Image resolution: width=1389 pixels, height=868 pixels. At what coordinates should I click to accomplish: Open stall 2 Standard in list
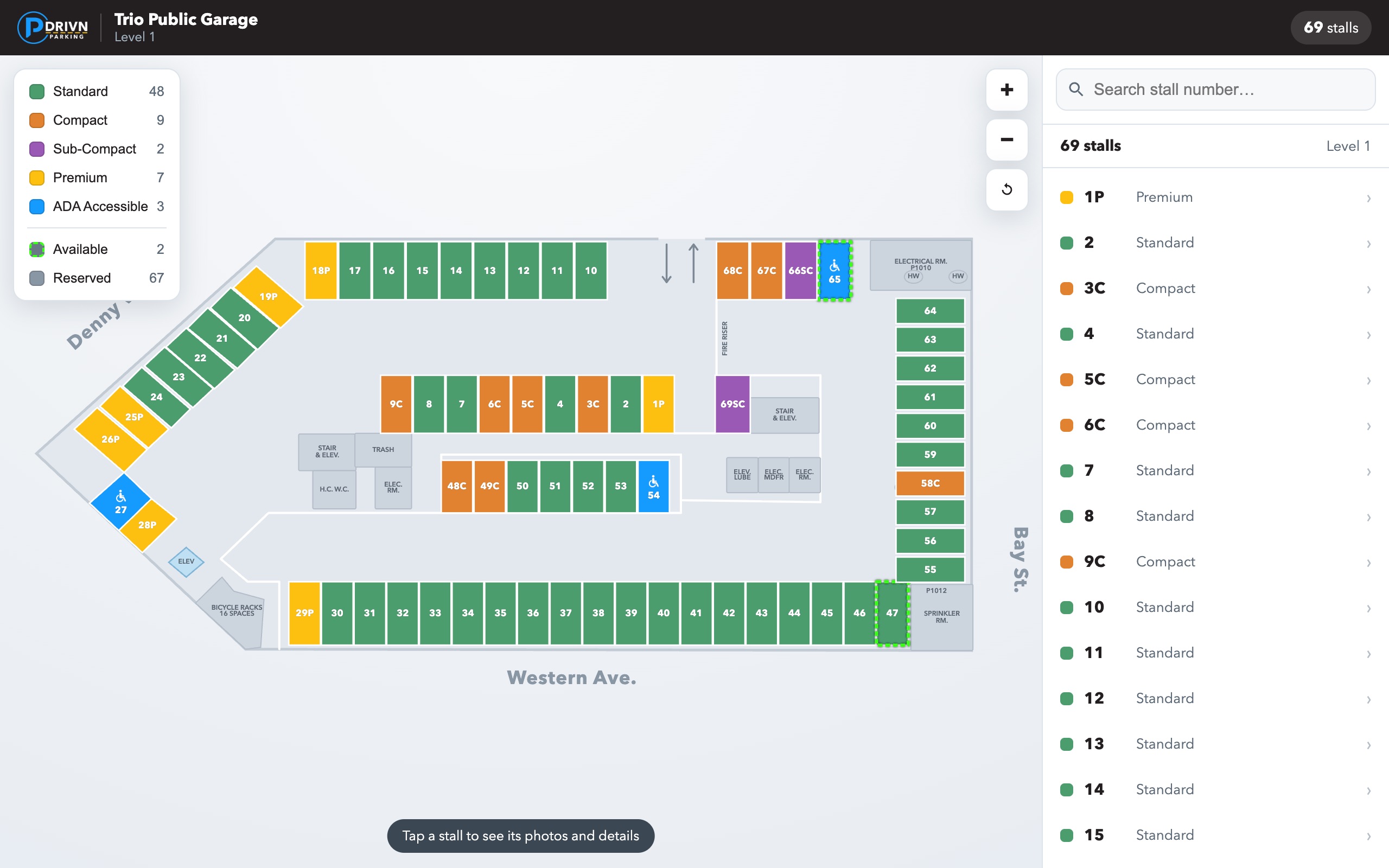coord(1216,243)
